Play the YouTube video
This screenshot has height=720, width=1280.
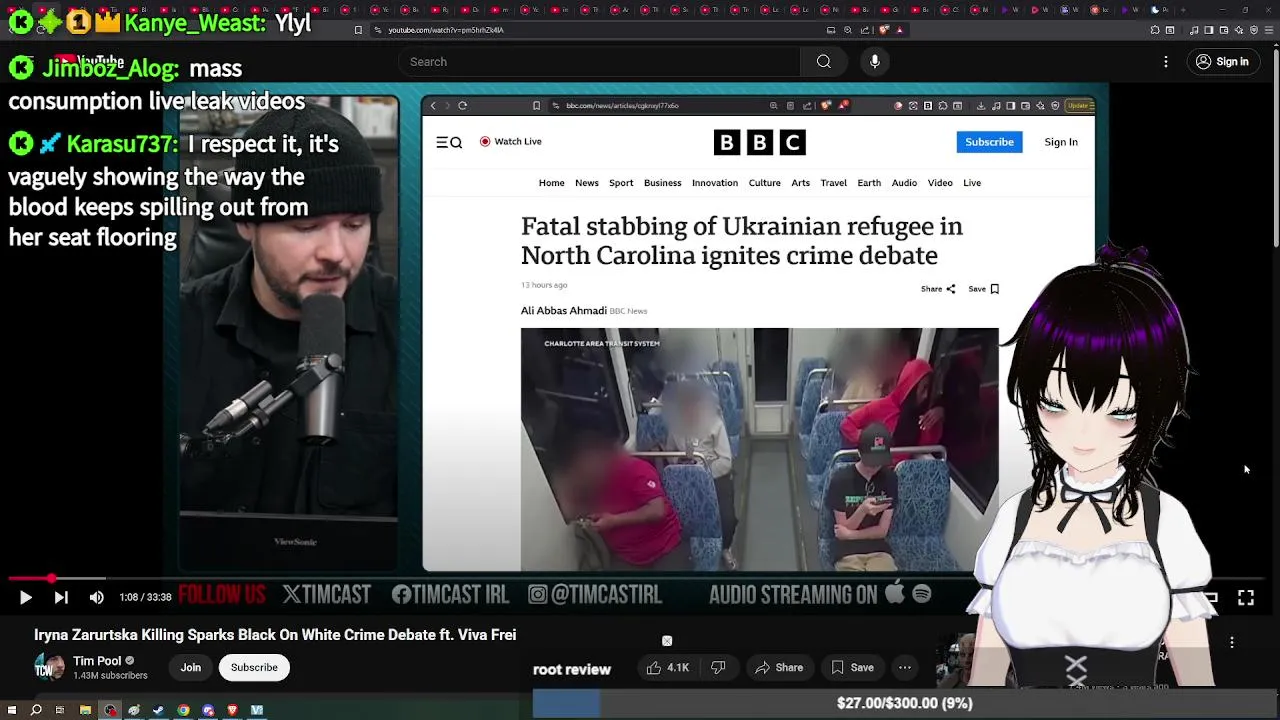coord(25,597)
